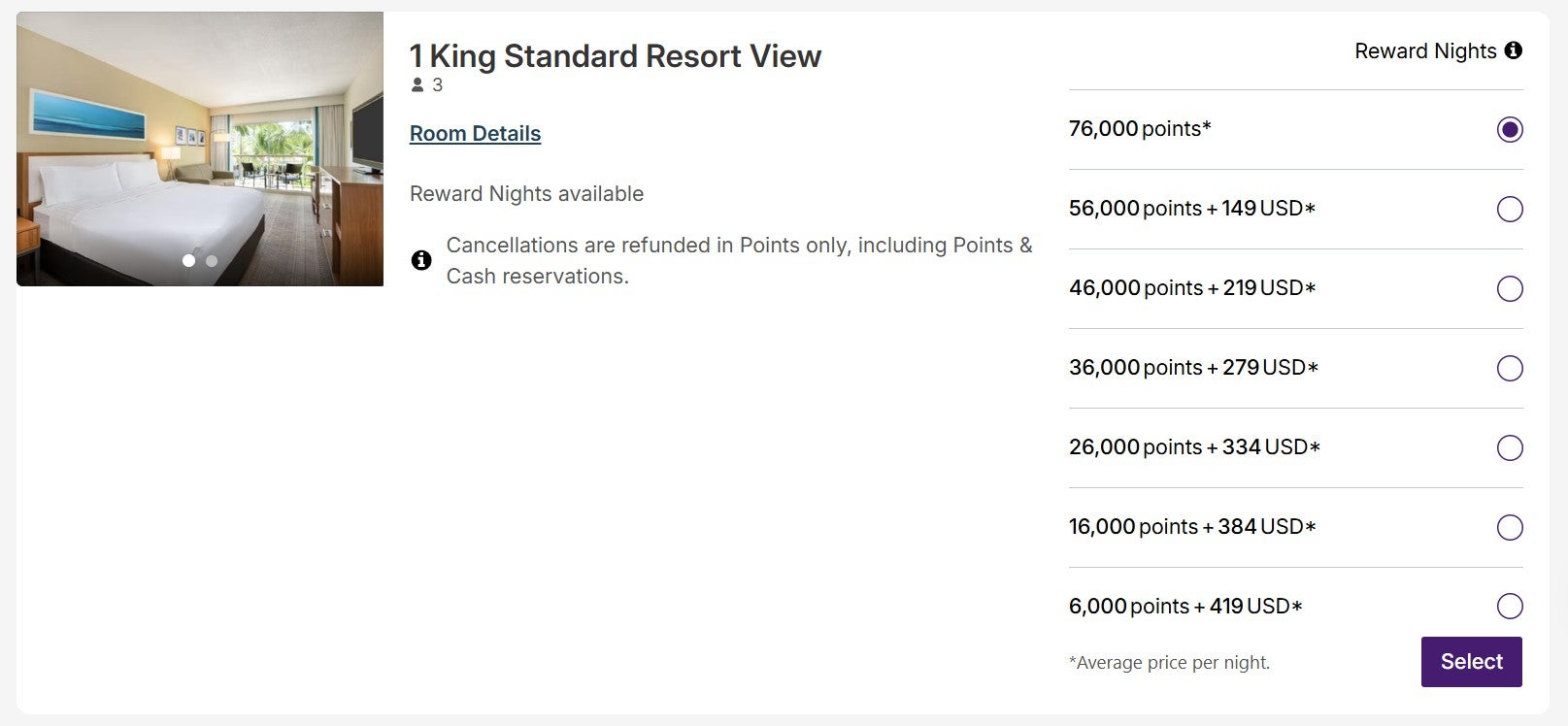Click the cancellation policy info icon

click(x=420, y=260)
